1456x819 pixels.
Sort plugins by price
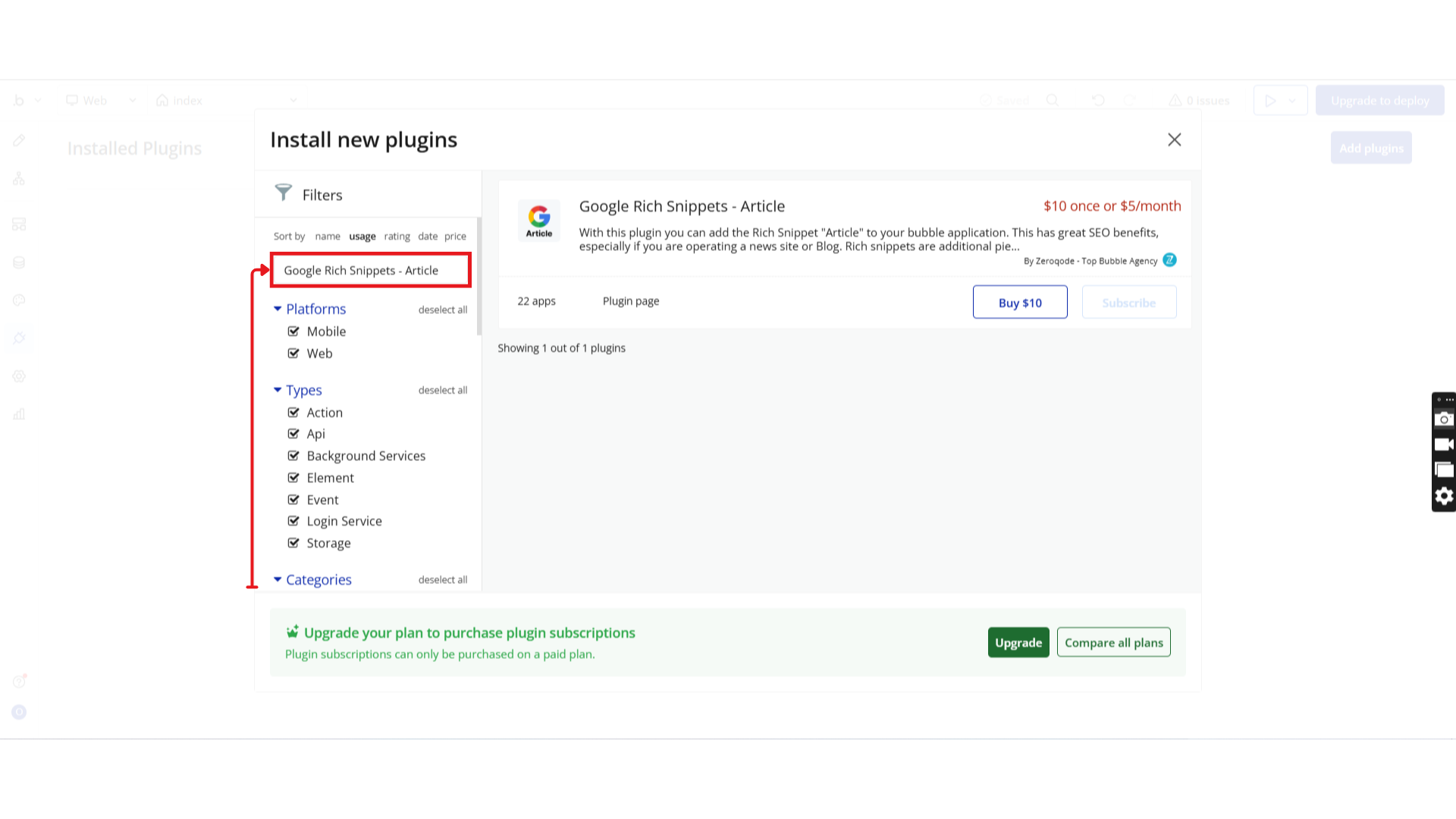point(455,237)
